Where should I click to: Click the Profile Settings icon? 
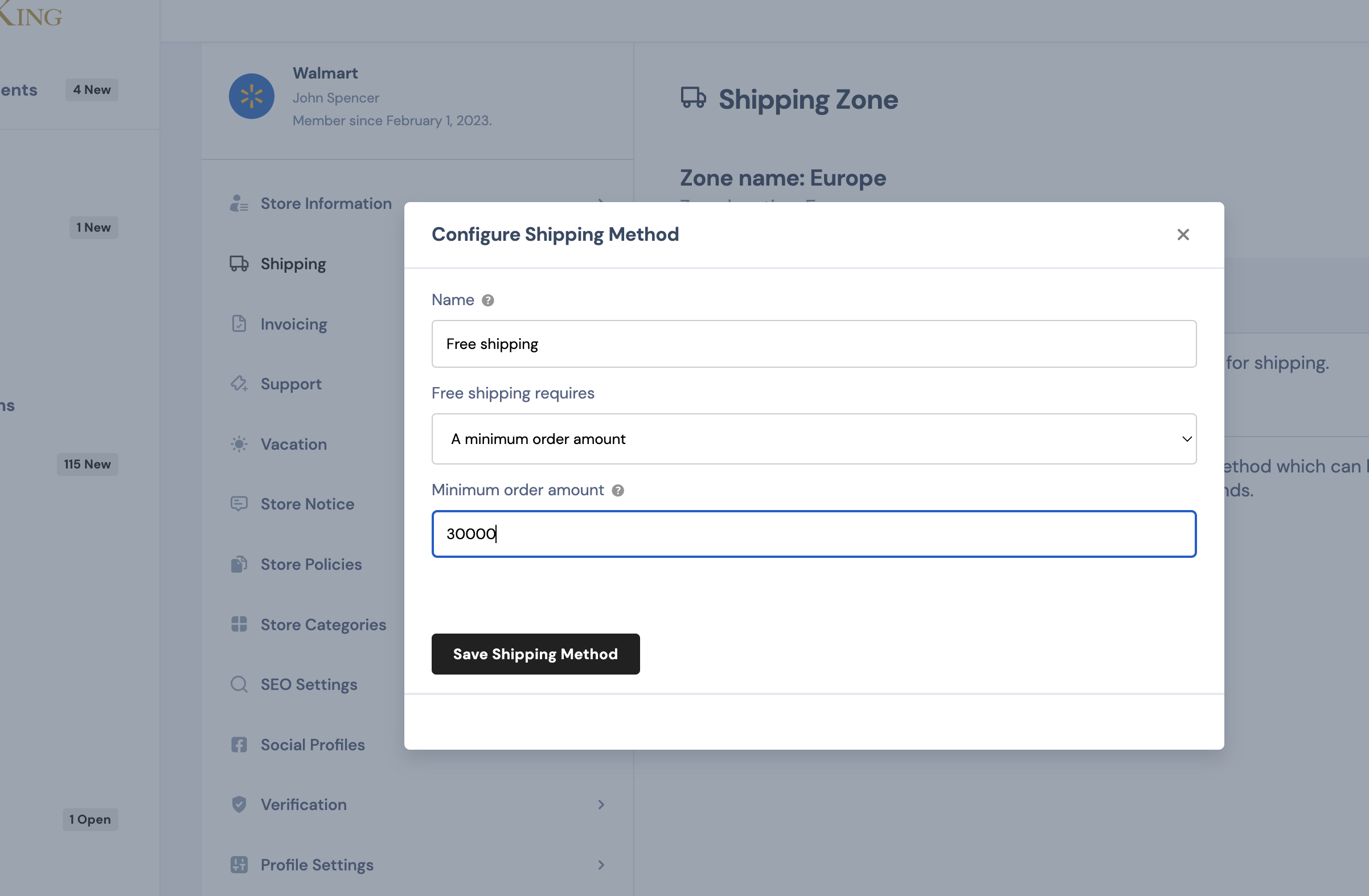[x=239, y=865]
